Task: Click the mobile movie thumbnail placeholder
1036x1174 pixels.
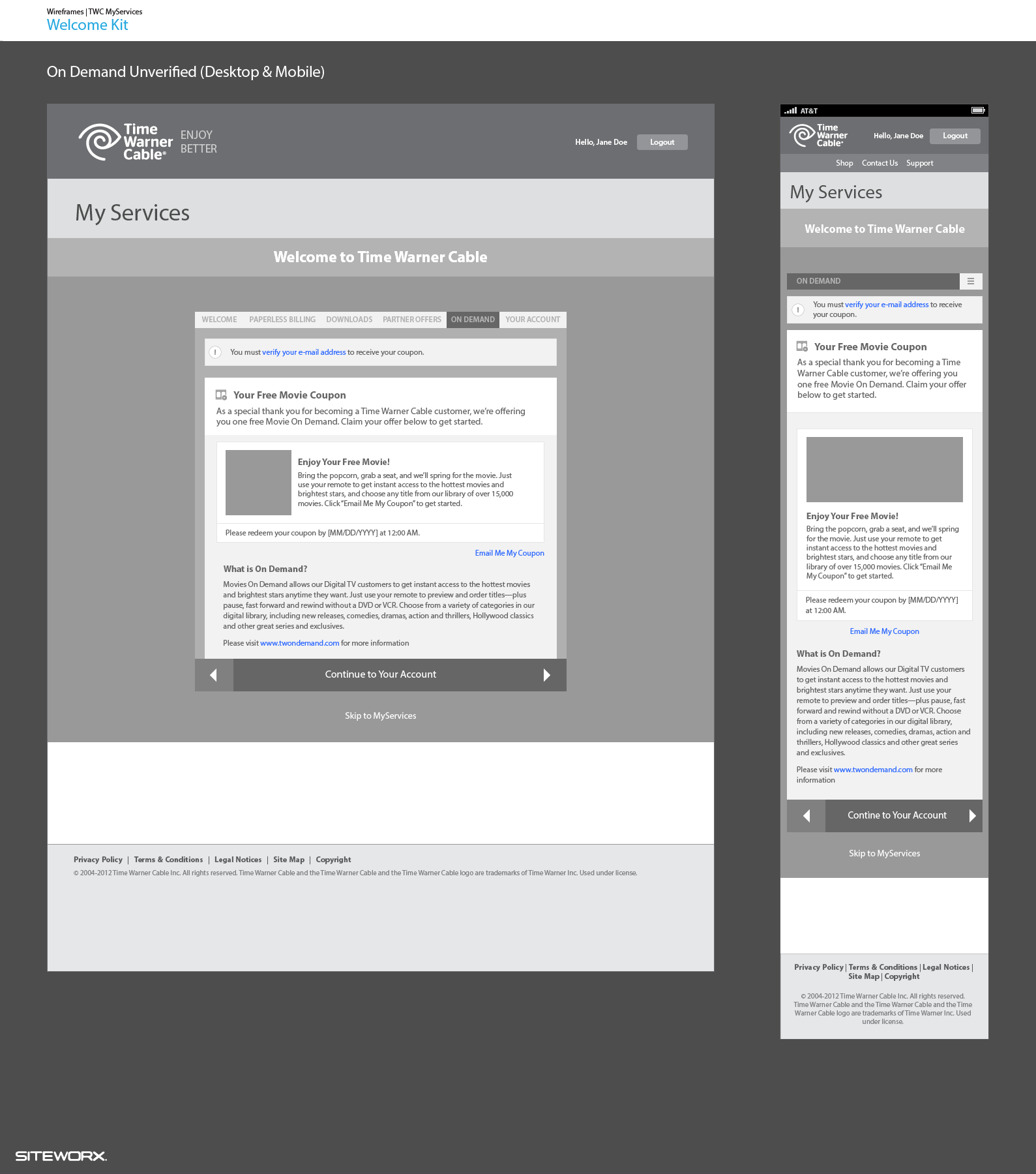Action: tap(885, 470)
